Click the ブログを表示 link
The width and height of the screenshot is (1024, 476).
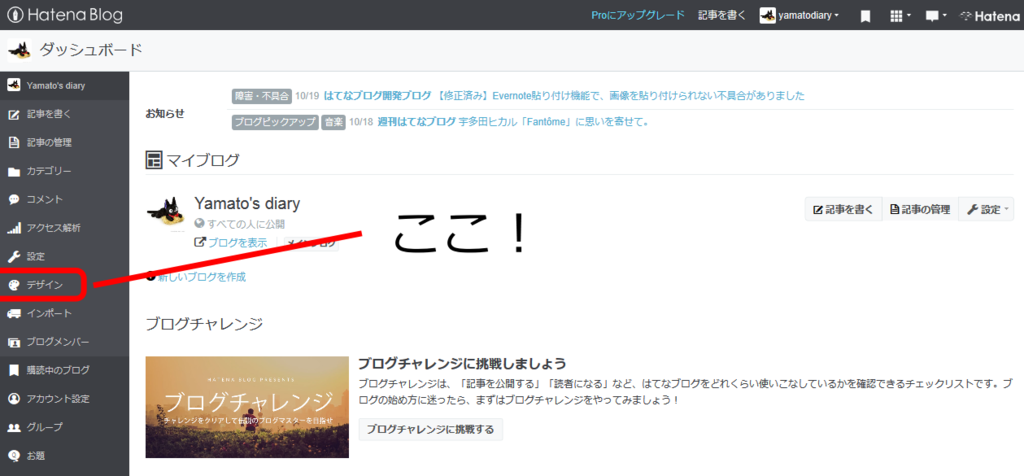238,243
